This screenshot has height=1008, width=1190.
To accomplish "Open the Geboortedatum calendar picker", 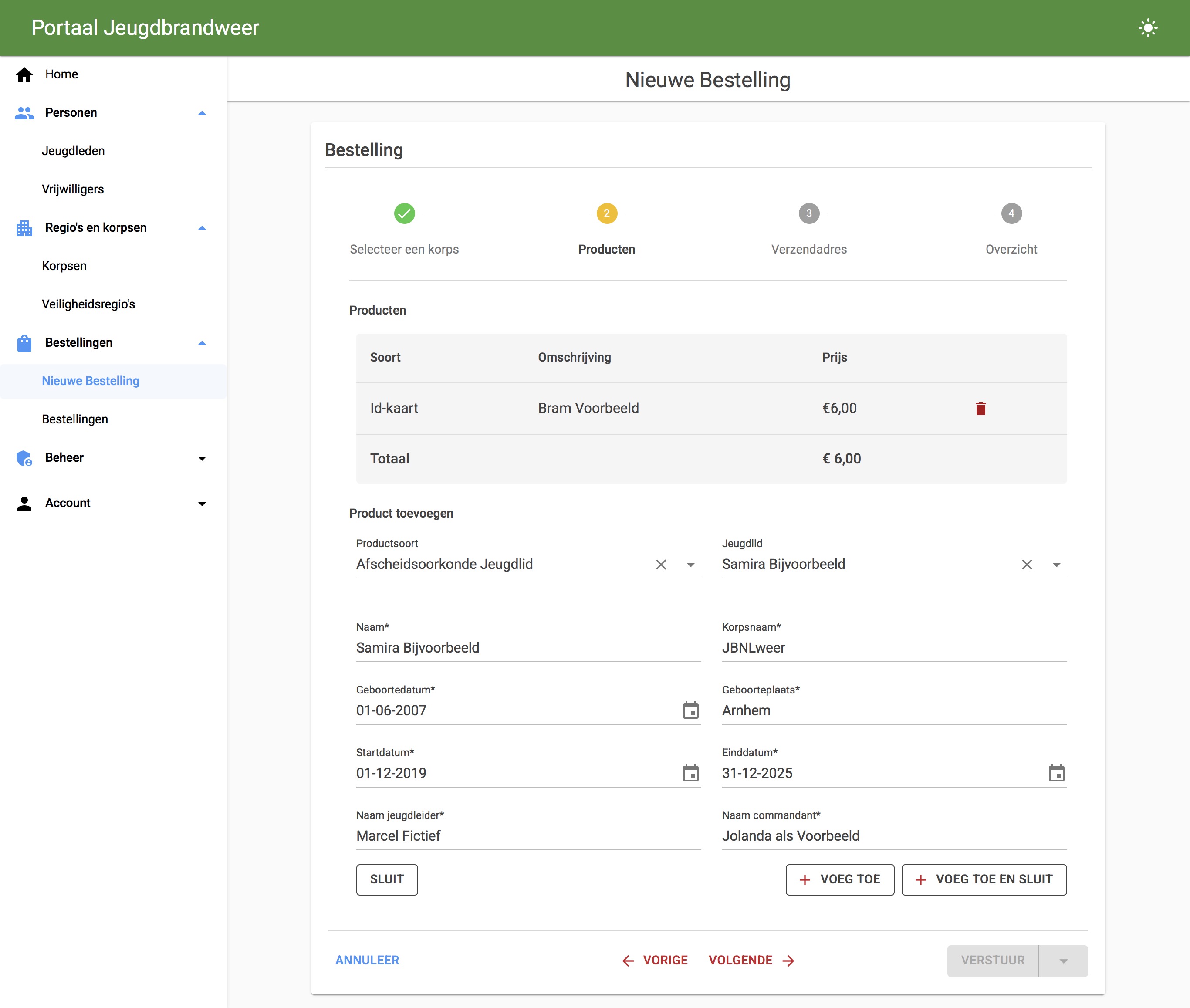I will click(x=691, y=710).
